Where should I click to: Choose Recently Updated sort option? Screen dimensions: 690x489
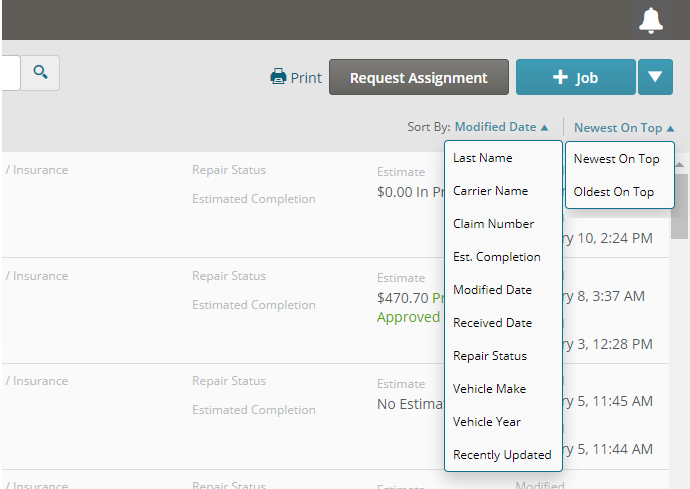502,455
